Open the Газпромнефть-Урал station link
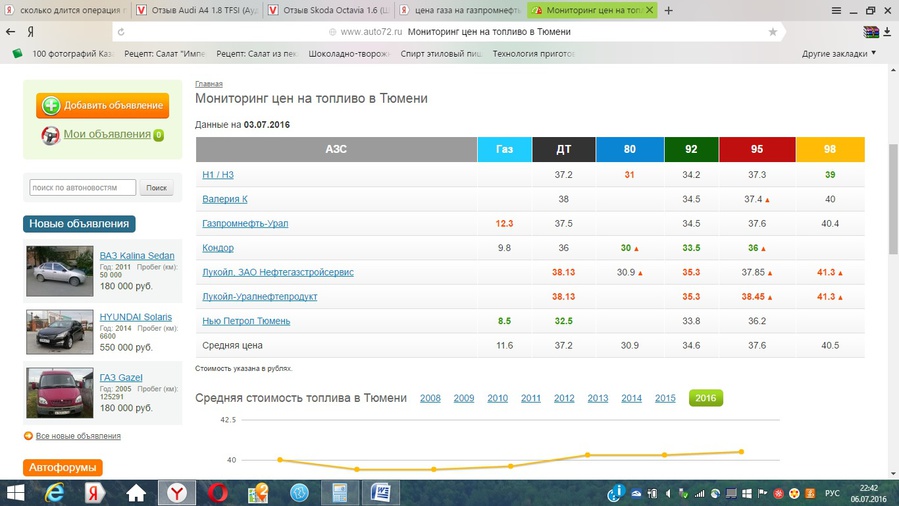 pos(245,223)
